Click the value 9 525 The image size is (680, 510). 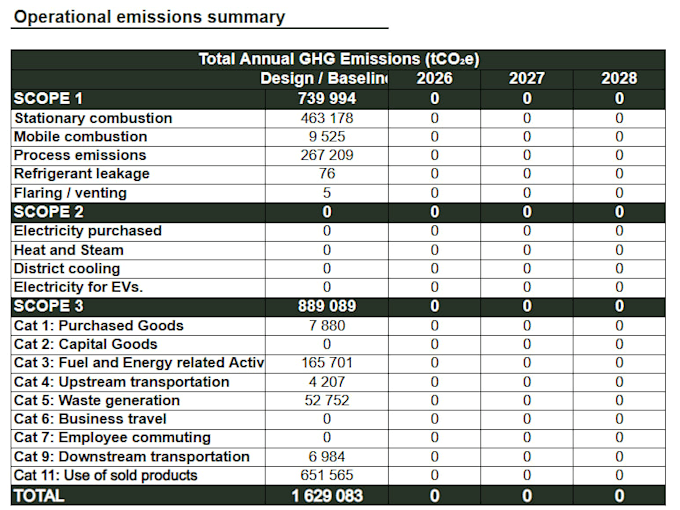pyautogui.click(x=327, y=137)
